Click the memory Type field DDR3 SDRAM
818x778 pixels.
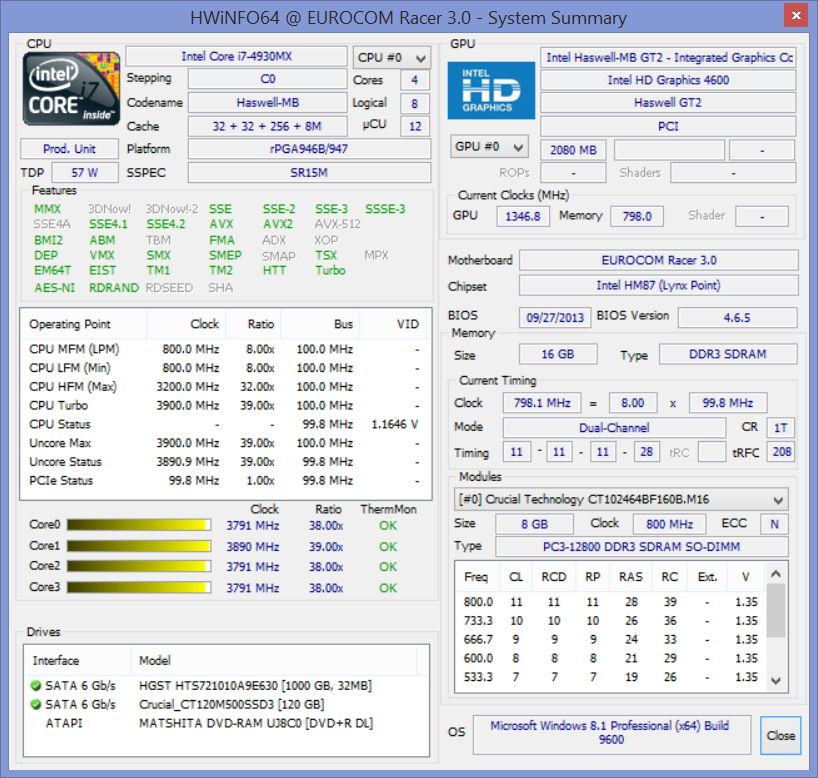728,354
